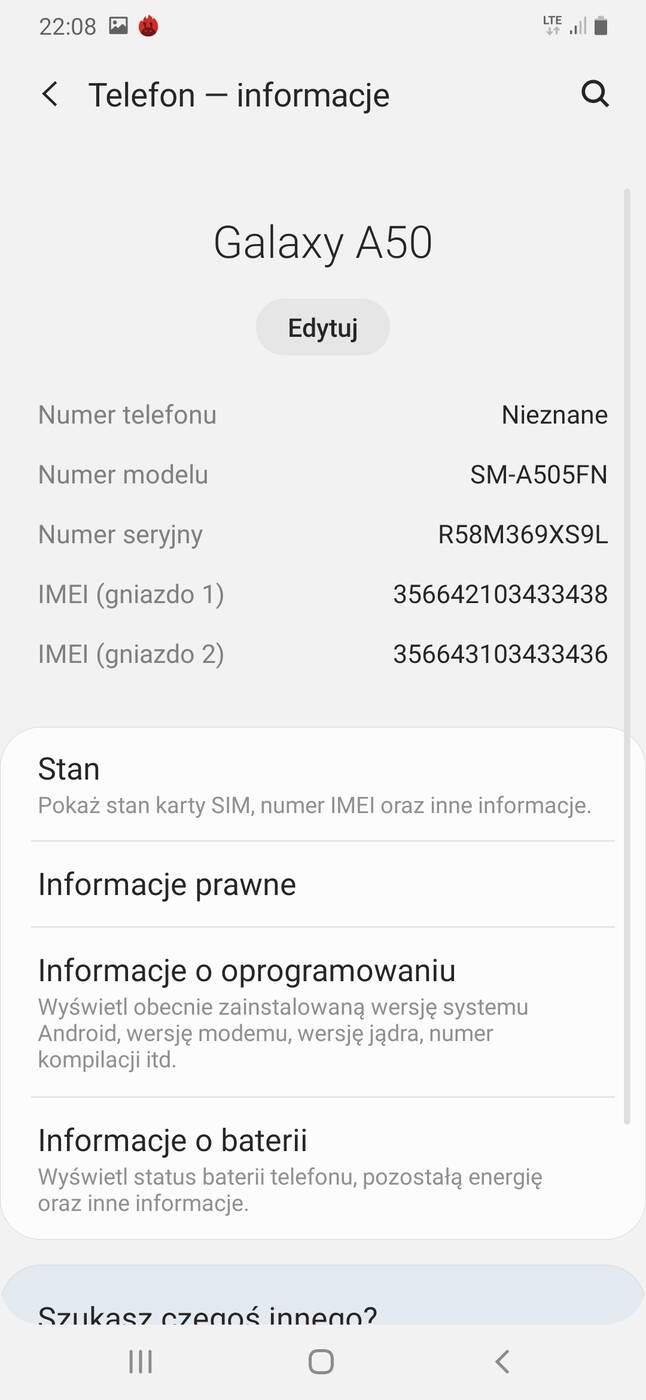The height and width of the screenshot is (1400, 646).
Task: Tap the back arrow beside Telefon — informacje
Action: tap(49, 93)
